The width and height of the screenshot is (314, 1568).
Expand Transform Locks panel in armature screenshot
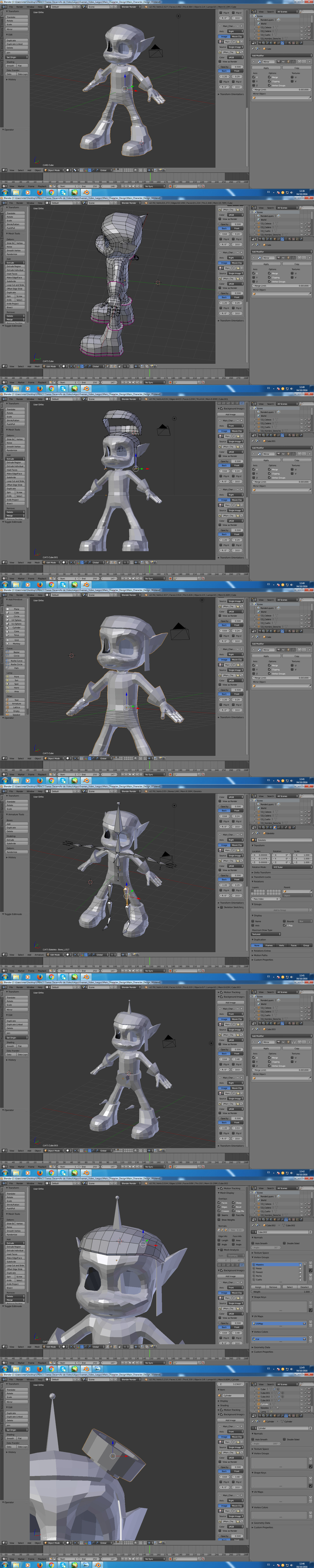pos(262,877)
